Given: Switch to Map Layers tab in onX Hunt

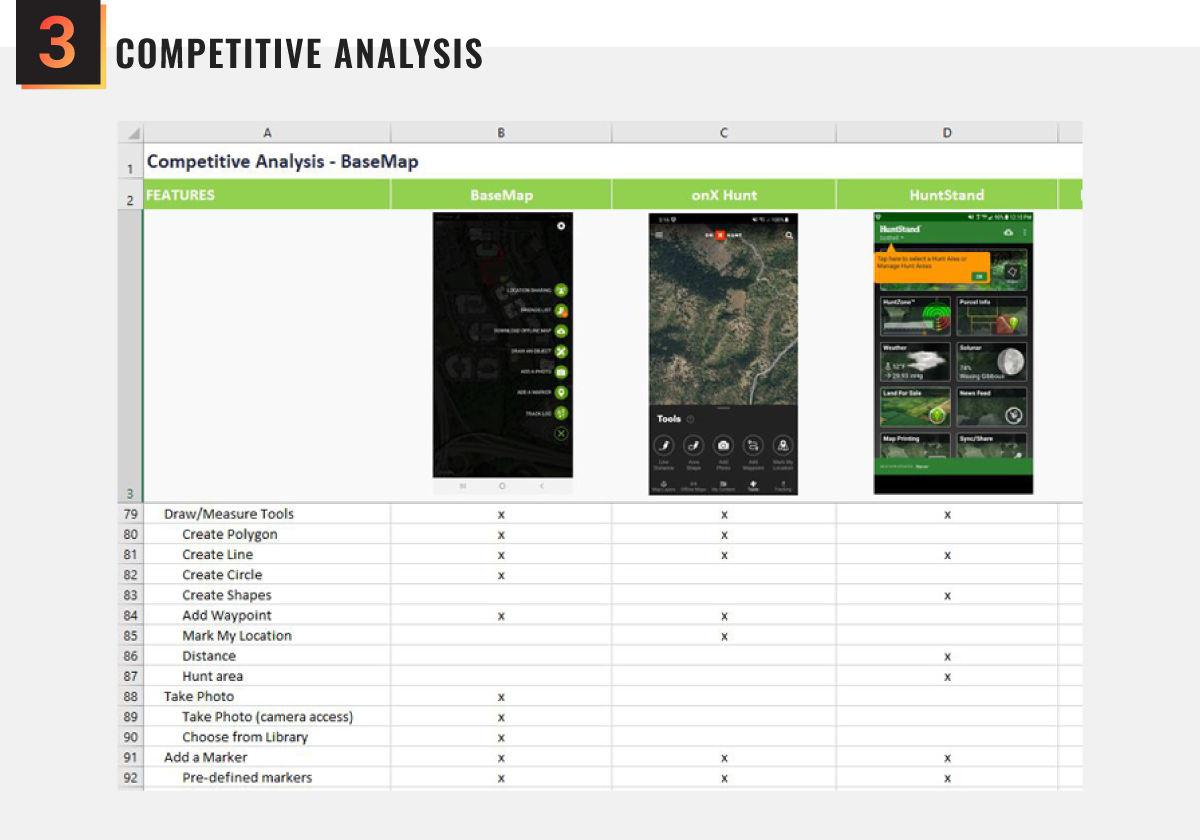Looking at the screenshot, I should coord(664,486).
